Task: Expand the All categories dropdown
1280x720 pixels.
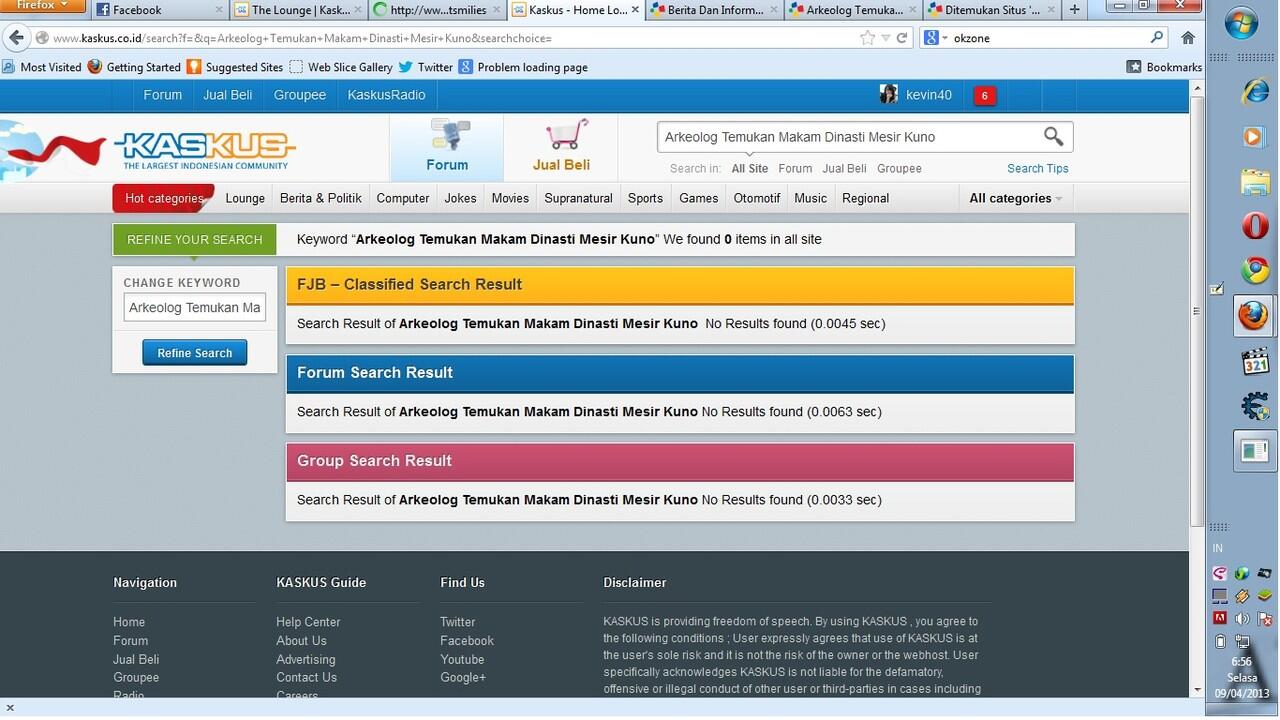Action: (1015, 198)
